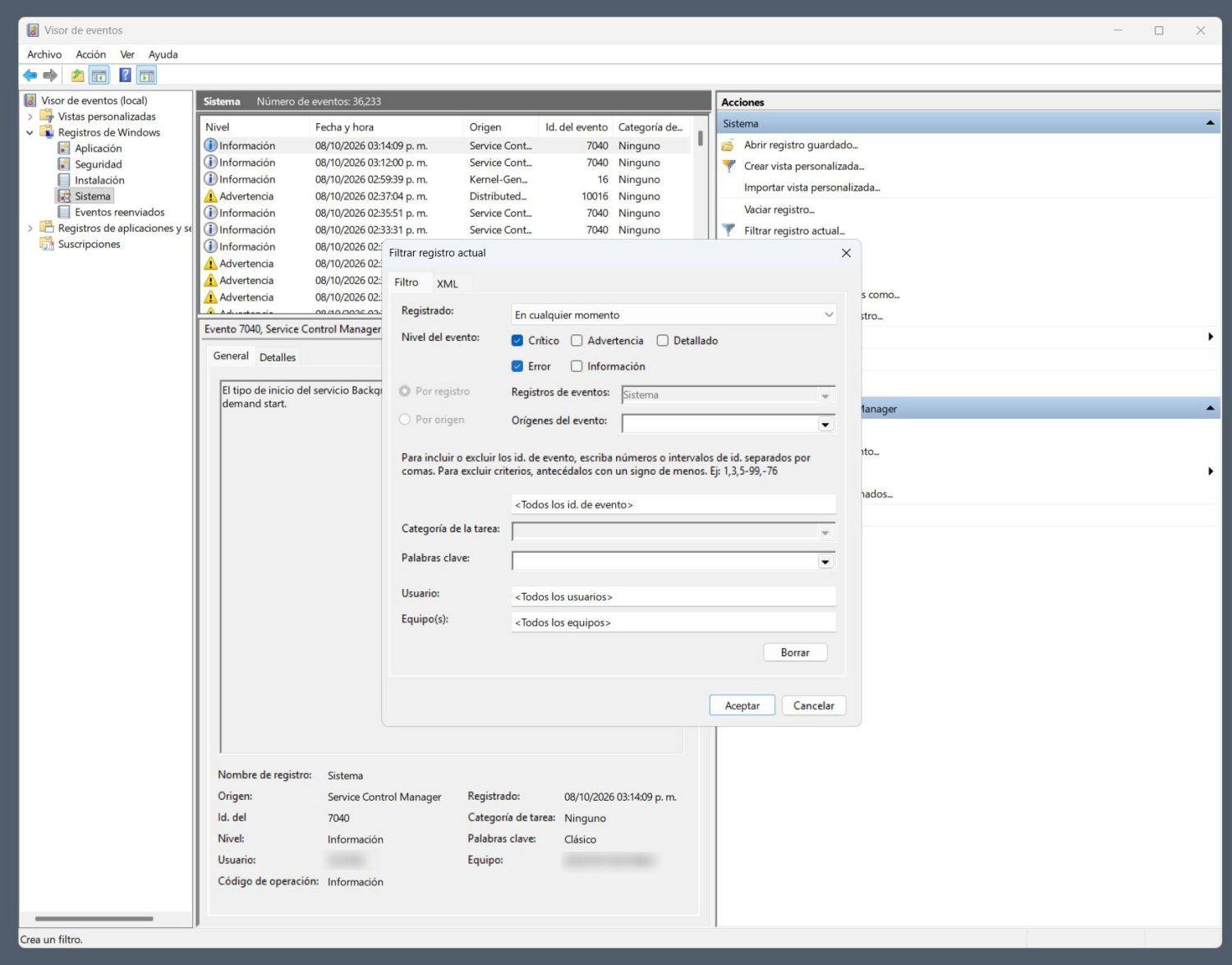Viewport: 1232px width, 965px height.
Task: Close the Filtrar registro actual dialog
Action: click(x=846, y=253)
